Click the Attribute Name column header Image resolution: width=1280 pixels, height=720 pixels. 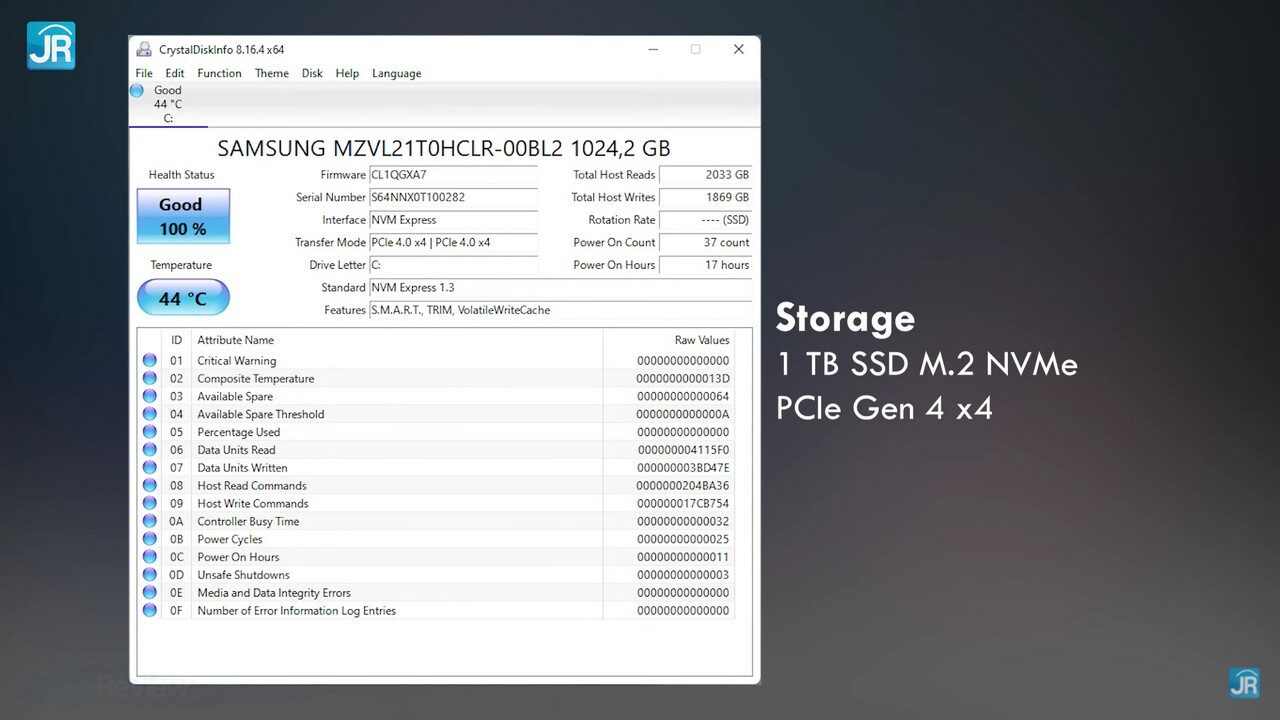[235, 340]
